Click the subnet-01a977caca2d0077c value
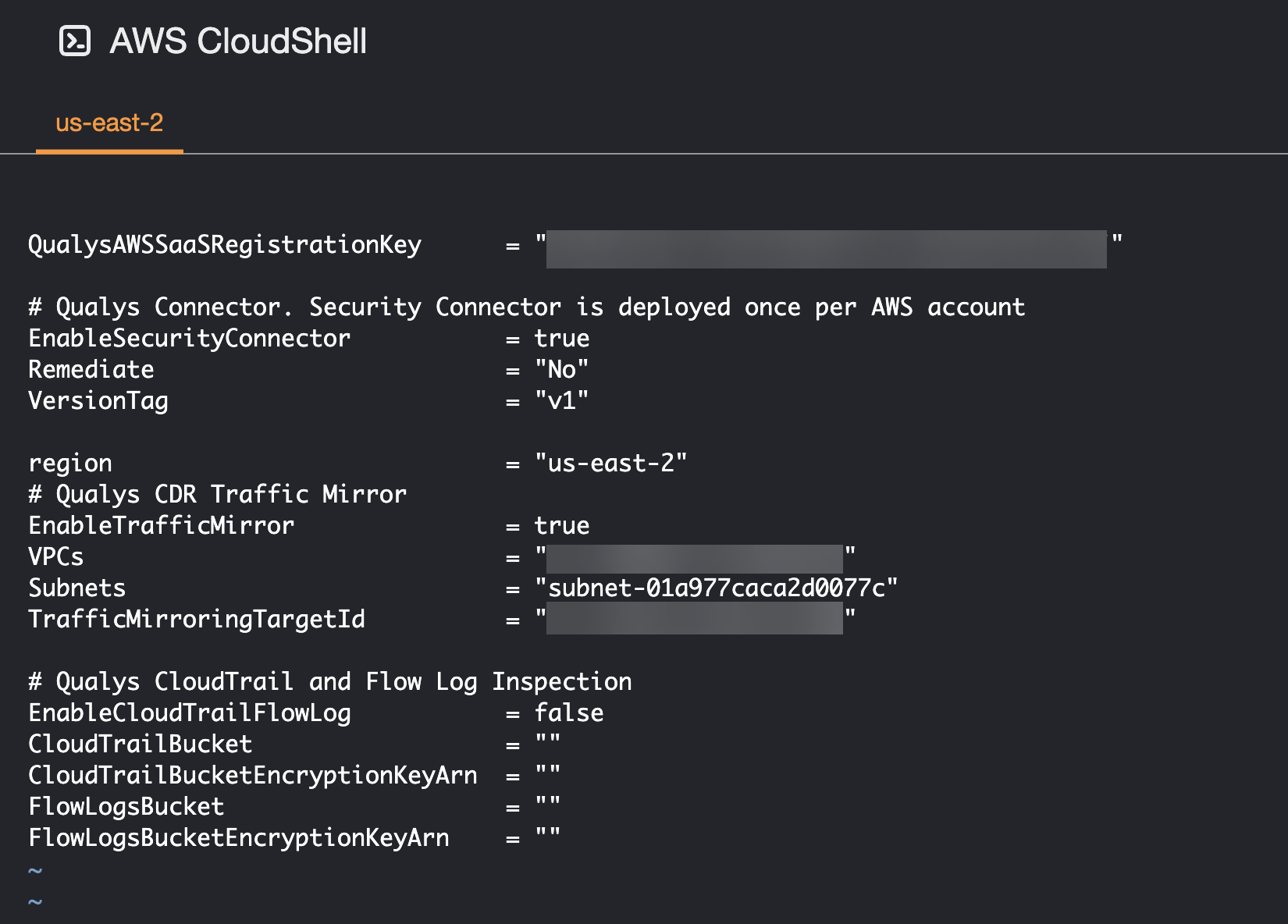 click(x=717, y=588)
